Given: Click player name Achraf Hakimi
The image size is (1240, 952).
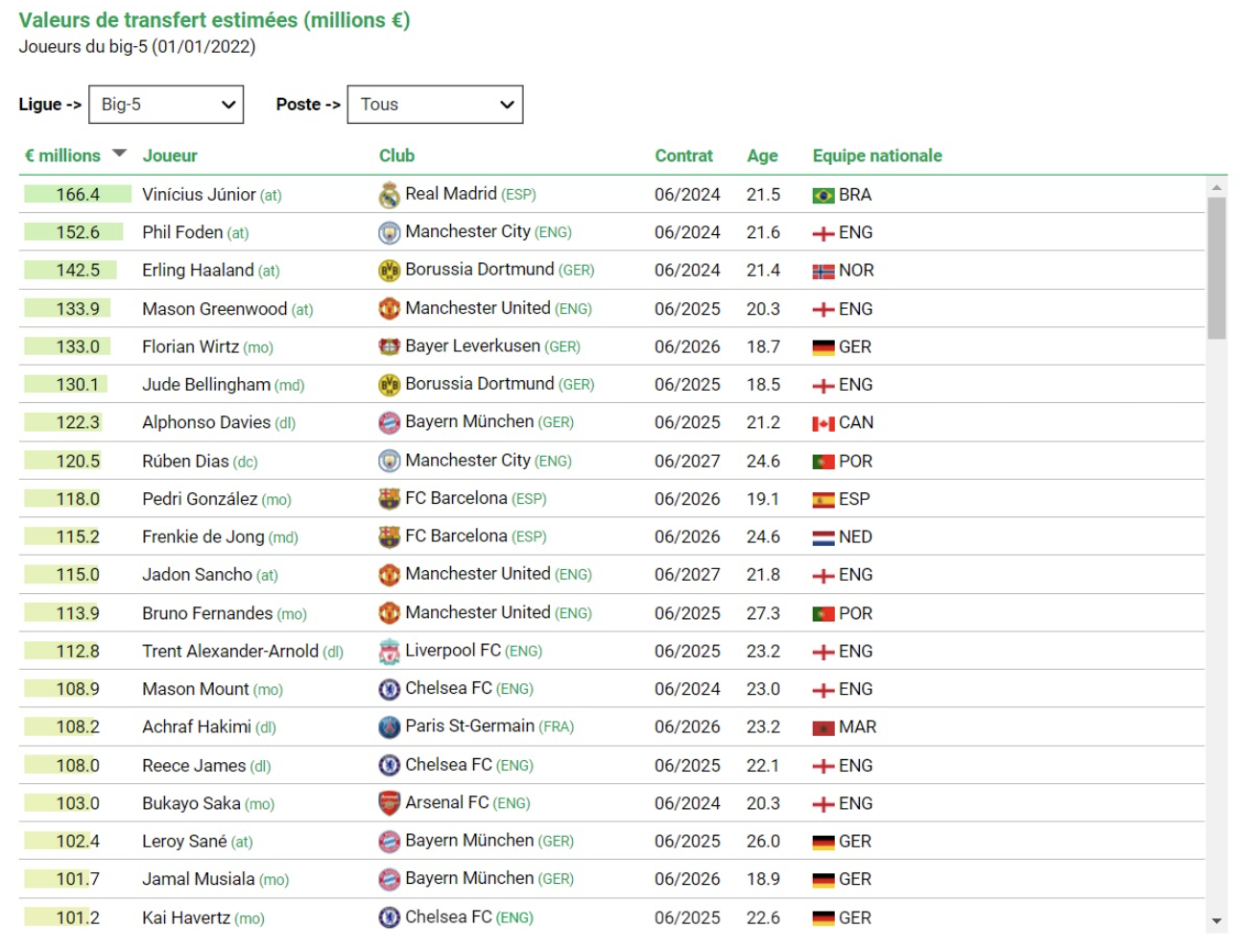Looking at the screenshot, I should (x=197, y=727).
